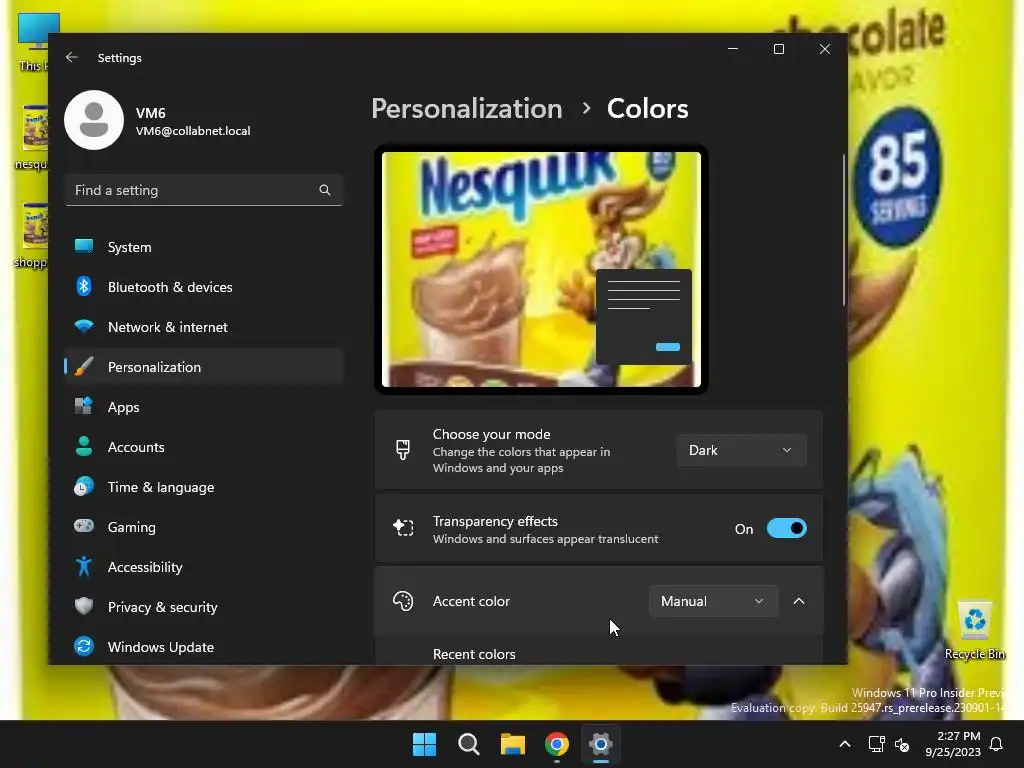Go to Time & language settings
Viewport: 1024px width, 768px height.
[204, 487]
